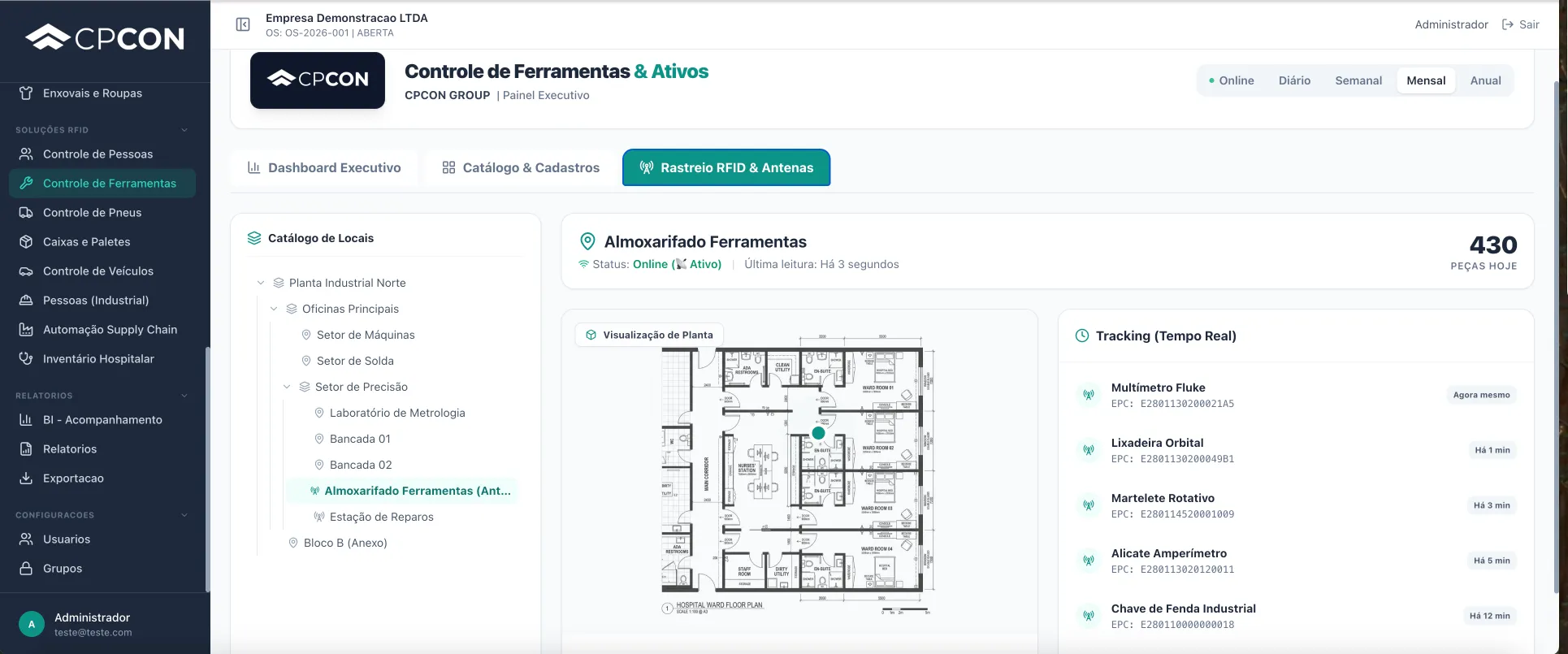Click the Inventário Hospitalar sidebar icon
Screen dimensions: 1568x654
click(26, 358)
